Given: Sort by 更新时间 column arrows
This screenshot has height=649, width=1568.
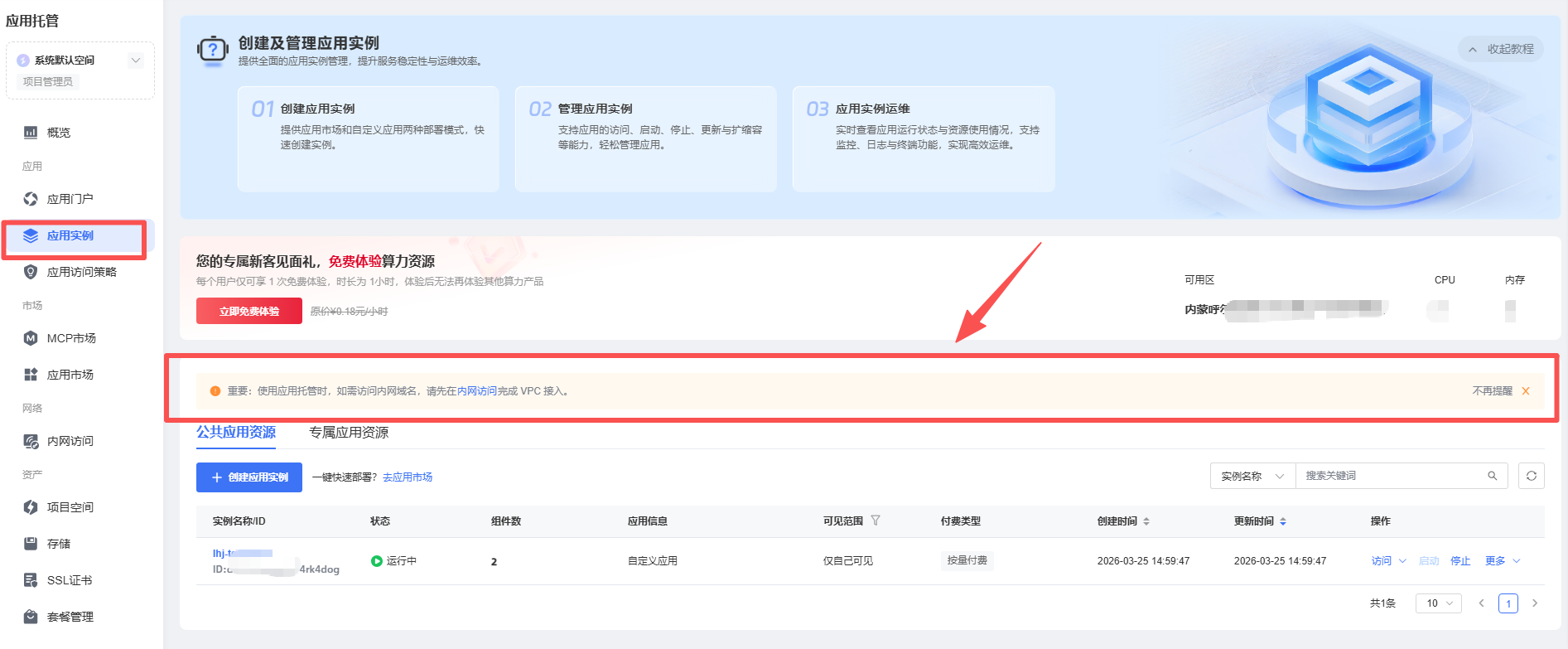Looking at the screenshot, I should 1283,521.
